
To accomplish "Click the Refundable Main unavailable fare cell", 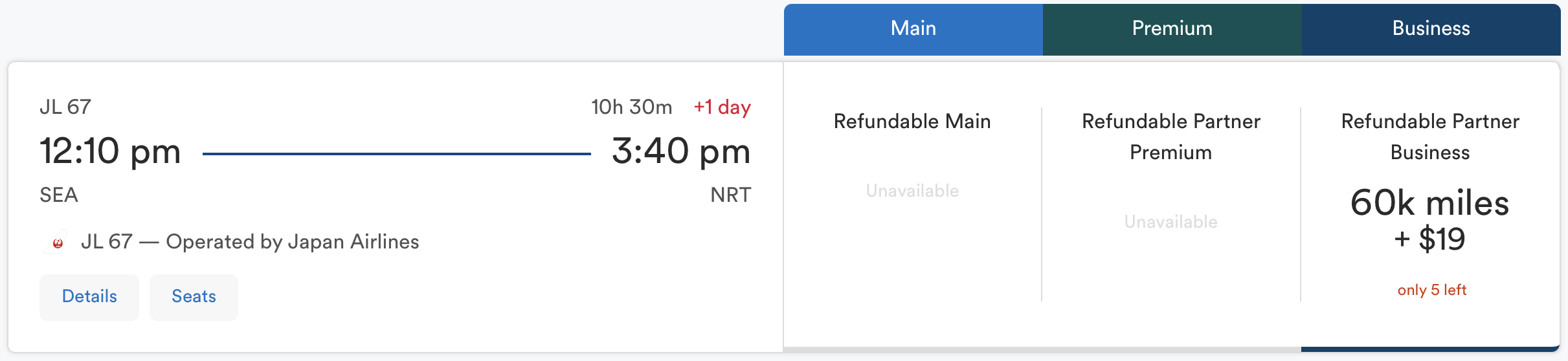I will tap(912, 191).
